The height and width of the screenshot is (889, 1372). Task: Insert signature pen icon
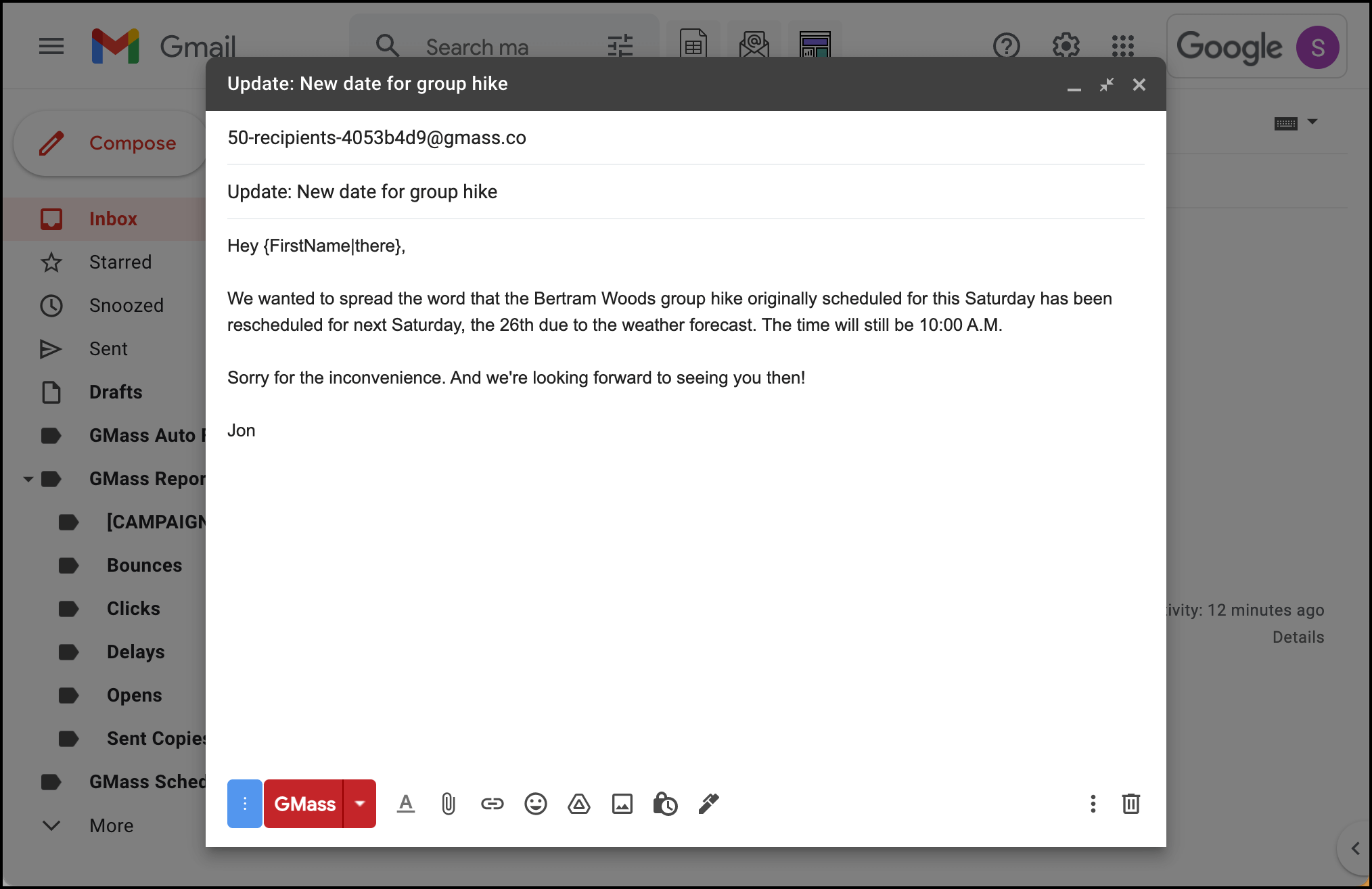pyautogui.click(x=708, y=804)
